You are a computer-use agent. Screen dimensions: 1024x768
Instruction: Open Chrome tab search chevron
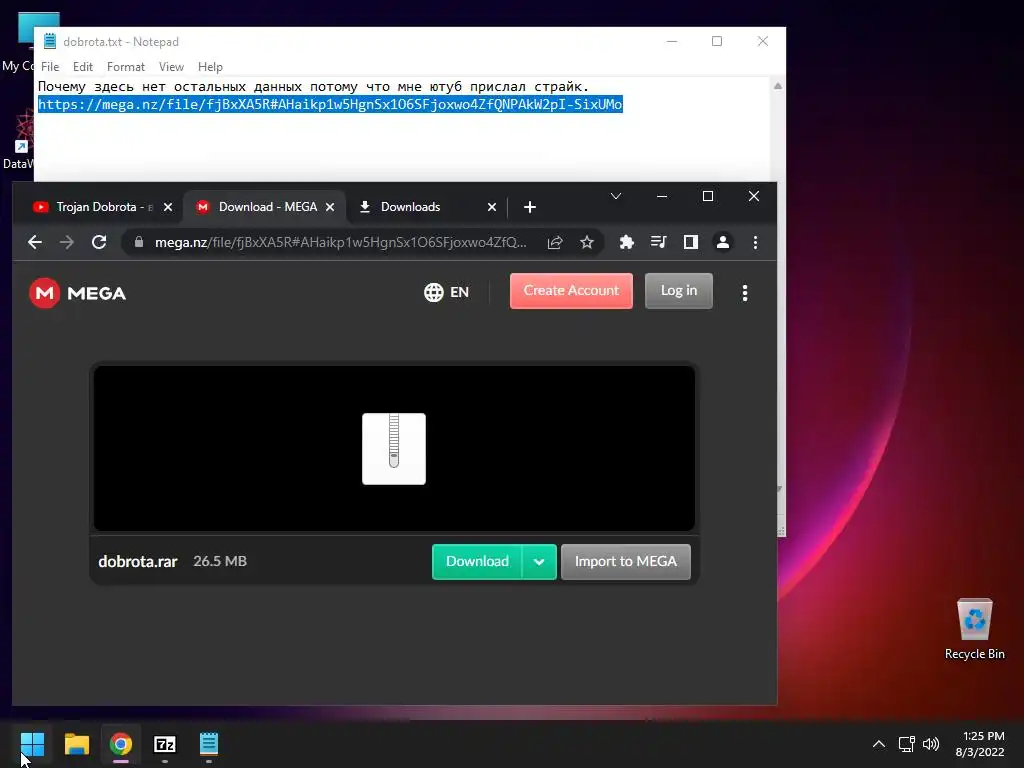tap(615, 196)
